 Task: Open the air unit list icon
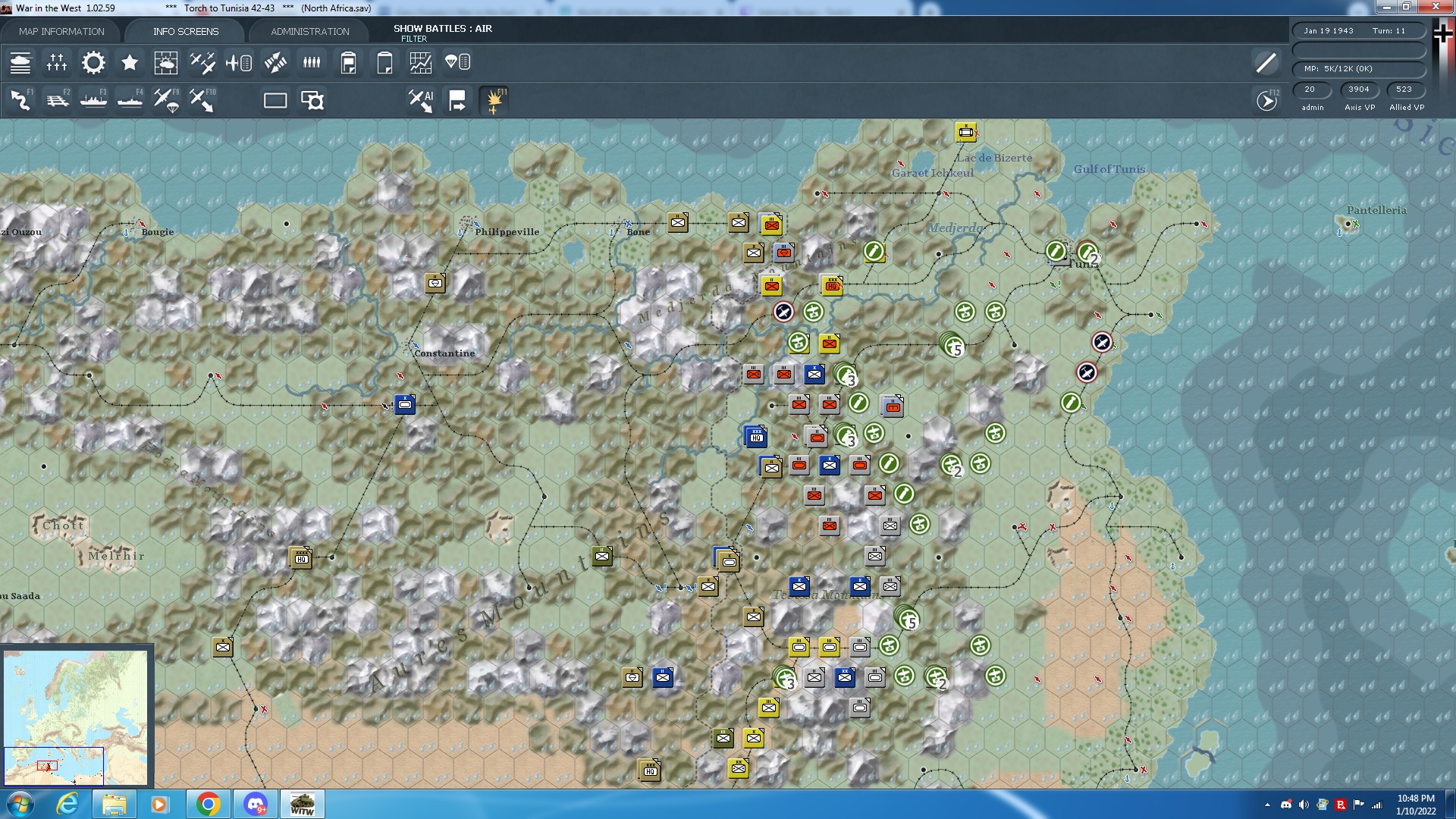coord(239,62)
